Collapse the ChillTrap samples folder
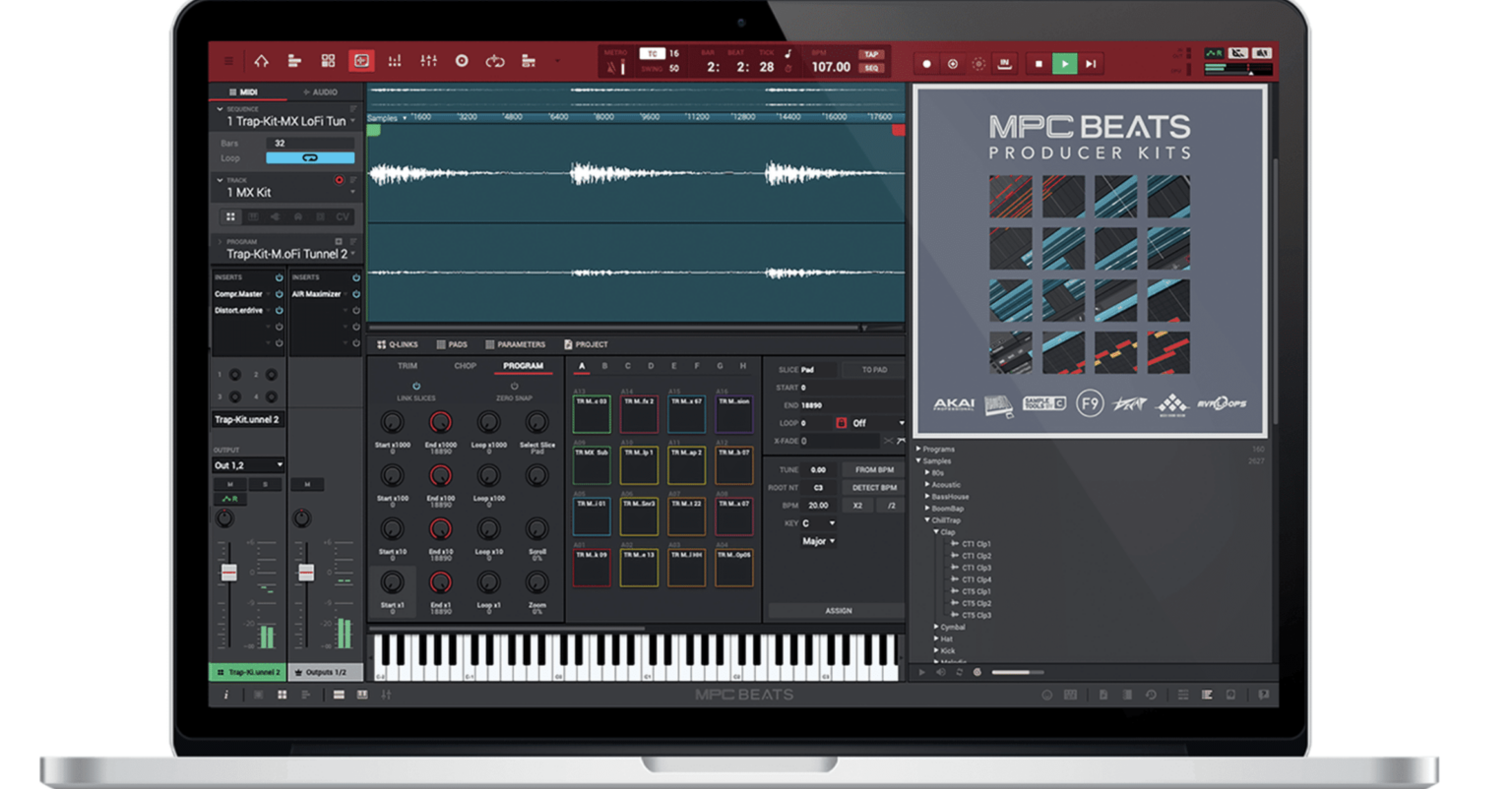Viewport: 1512px width, 789px height. pos(928,519)
